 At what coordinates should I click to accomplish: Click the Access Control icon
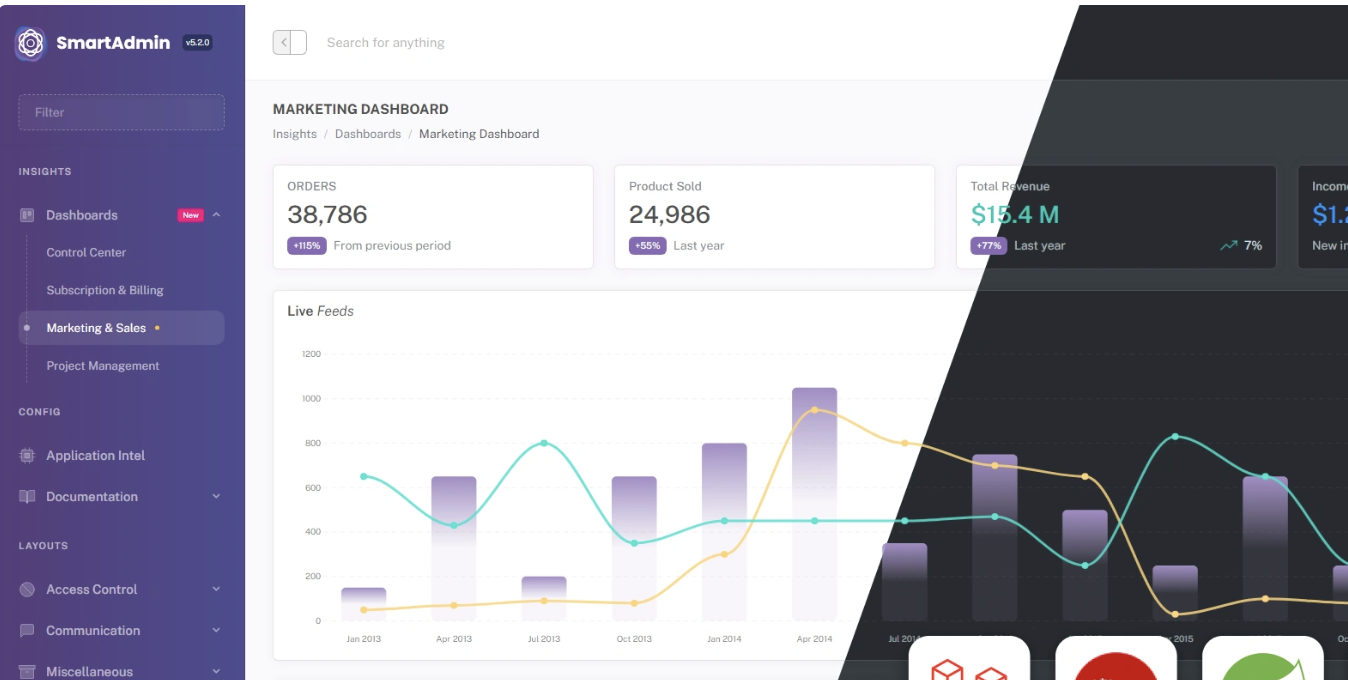pyautogui.click(x=27, y=589)
